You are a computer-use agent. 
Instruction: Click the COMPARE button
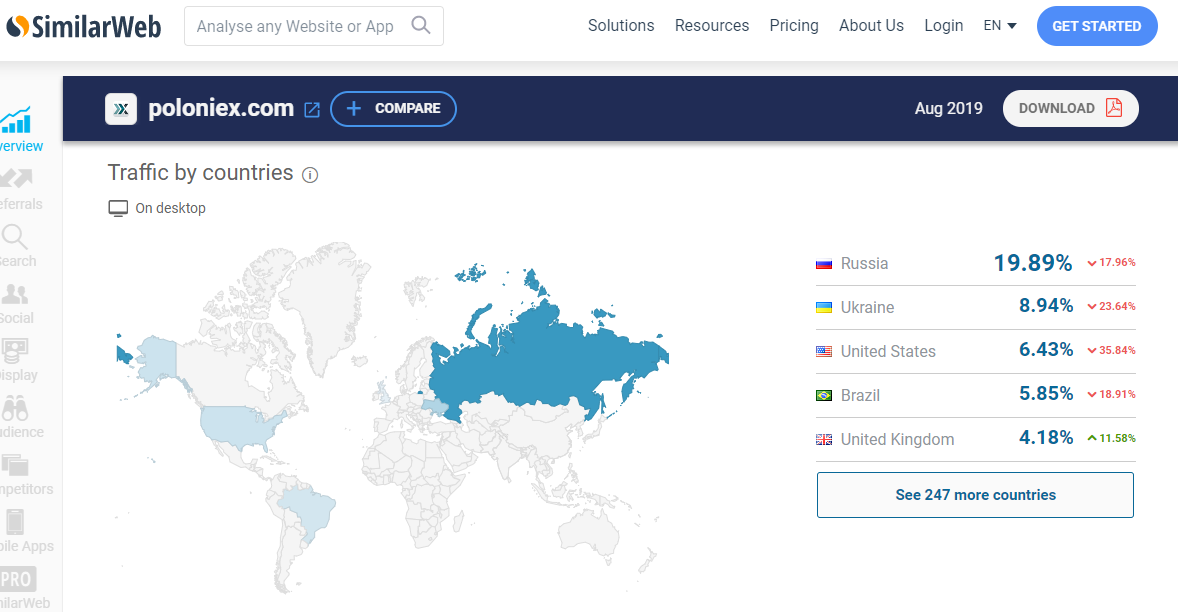(393, 109)
